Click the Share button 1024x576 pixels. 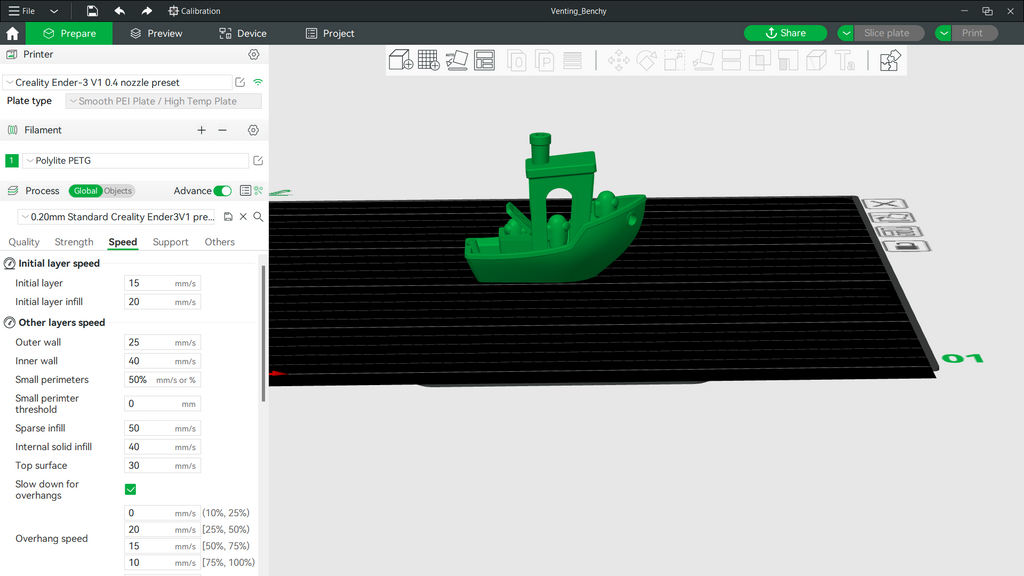click(x=786, y=33)
